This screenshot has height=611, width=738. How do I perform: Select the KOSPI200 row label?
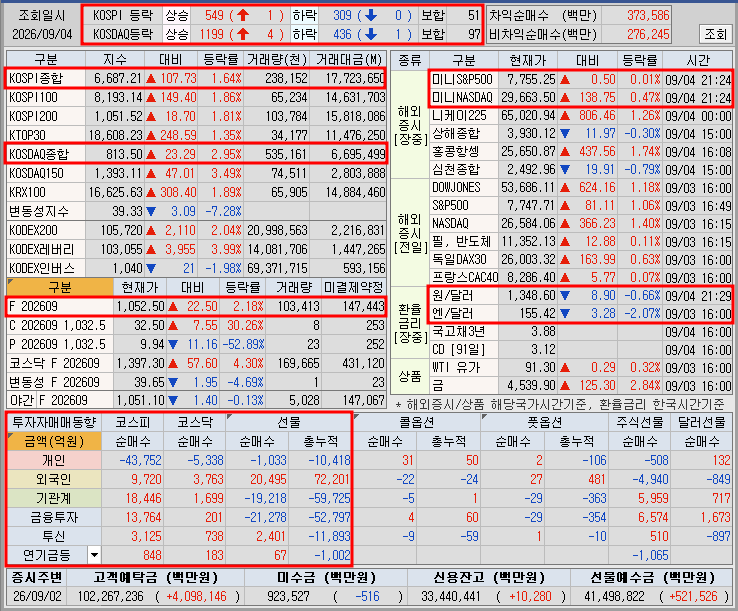(46, 116)
